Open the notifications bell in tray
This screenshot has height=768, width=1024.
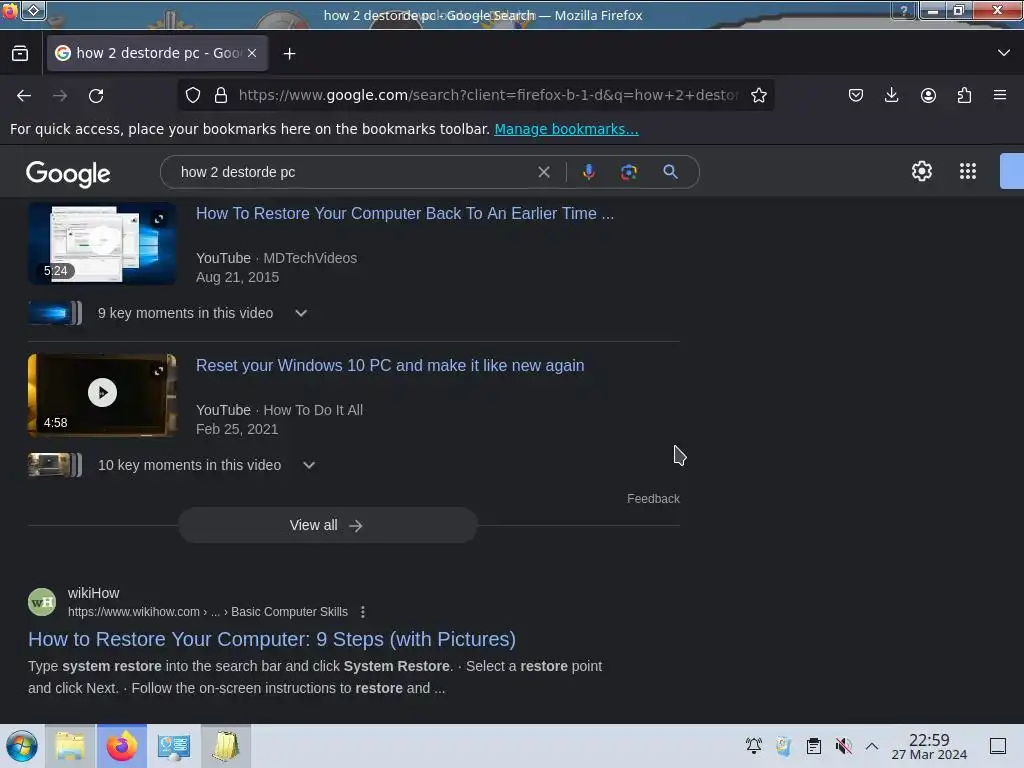[x=754, y=746]
